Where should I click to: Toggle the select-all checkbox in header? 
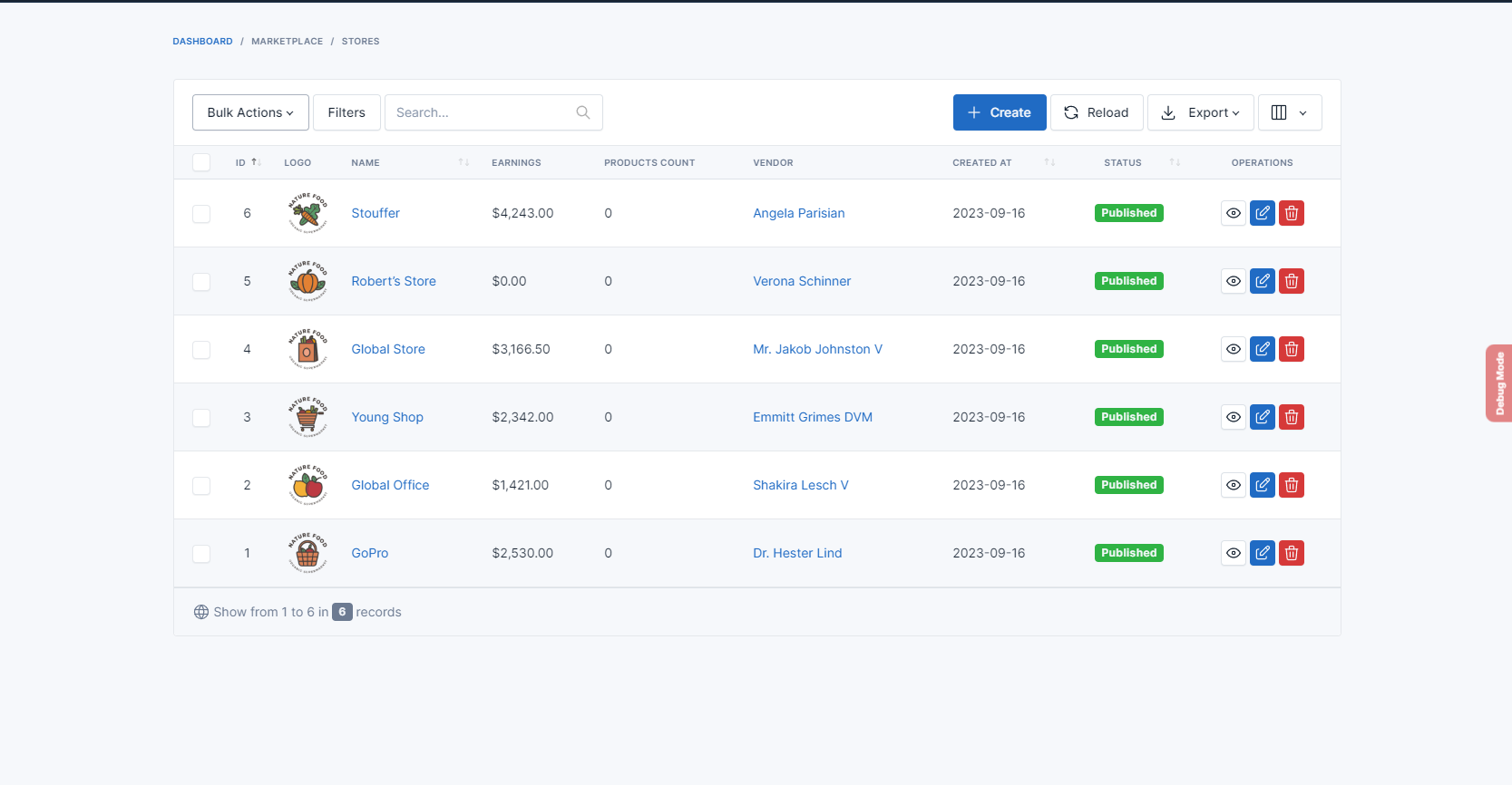pos(201,162)
